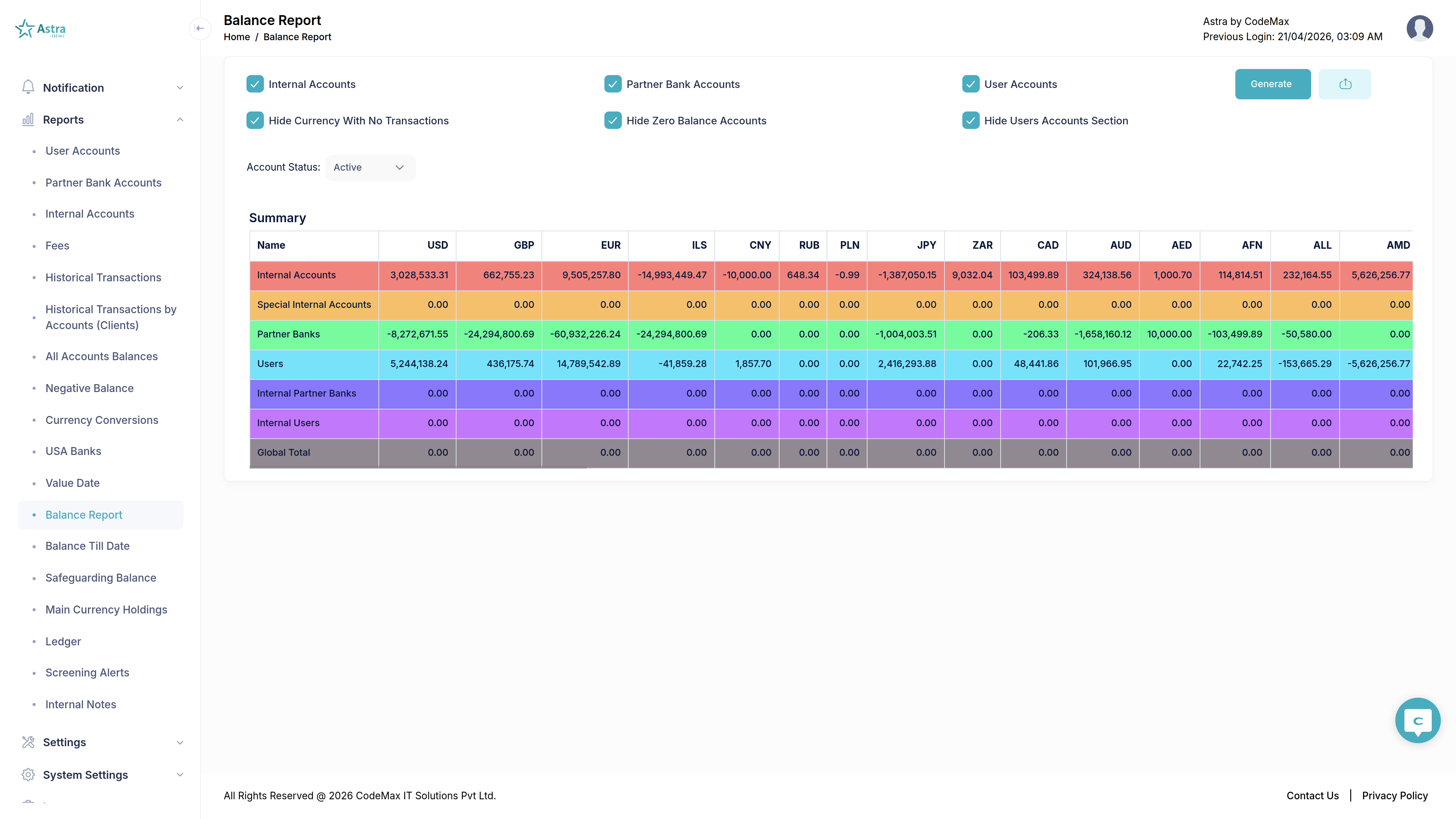Uncheck the User Accounts checkbox
Viewport: 1456px width, 819px height.
[x=971, y=84]
